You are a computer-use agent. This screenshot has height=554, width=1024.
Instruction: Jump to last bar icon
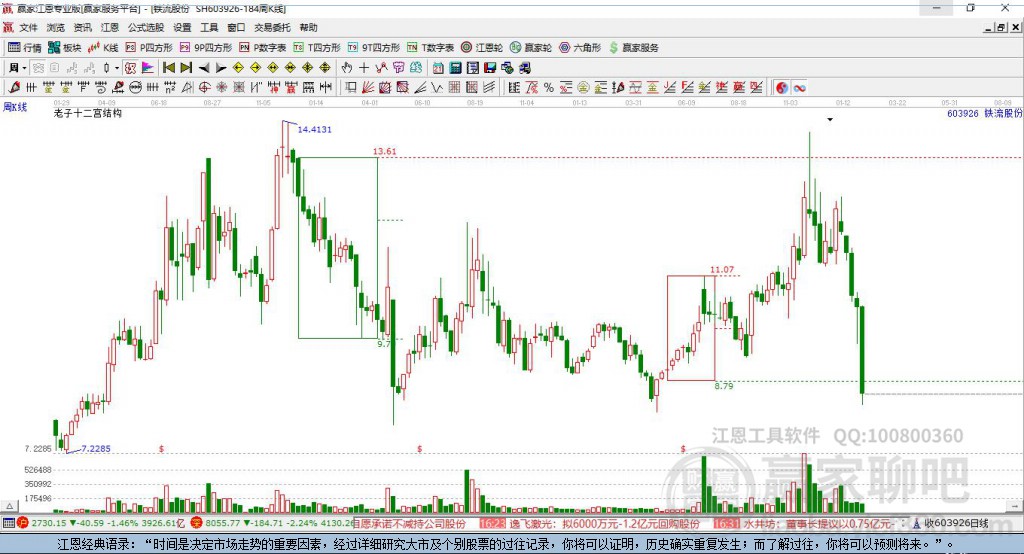tap(186, 68)
